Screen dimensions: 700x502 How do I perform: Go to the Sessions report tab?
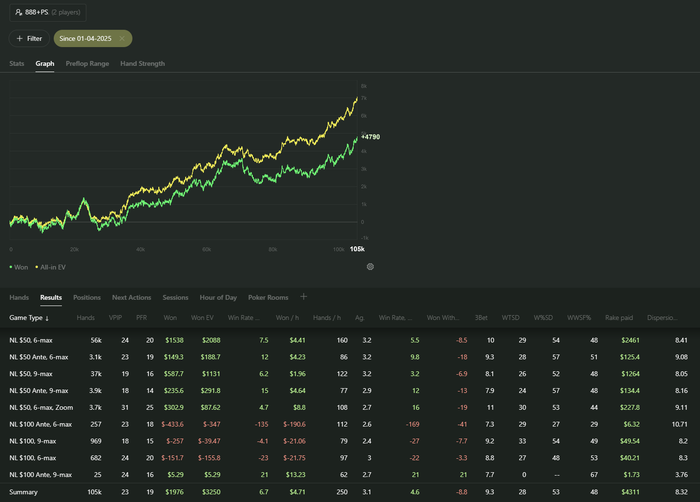click(x=175, y=297)
